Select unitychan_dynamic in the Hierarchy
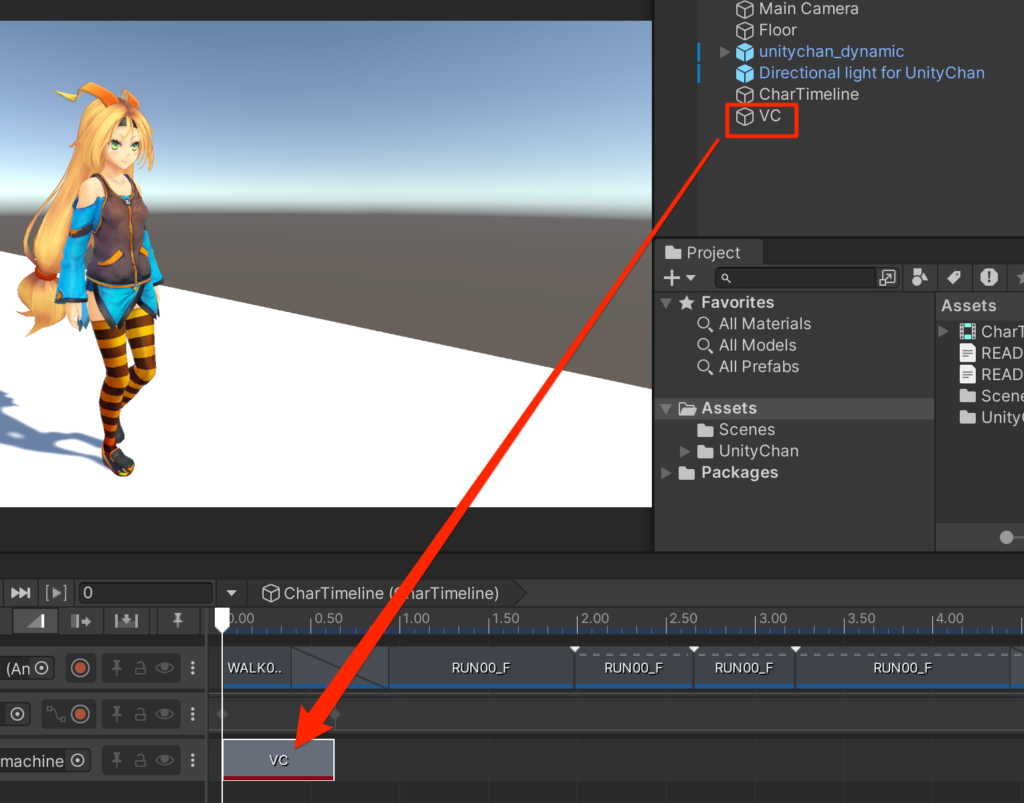1024x803 pixels. 820,52
